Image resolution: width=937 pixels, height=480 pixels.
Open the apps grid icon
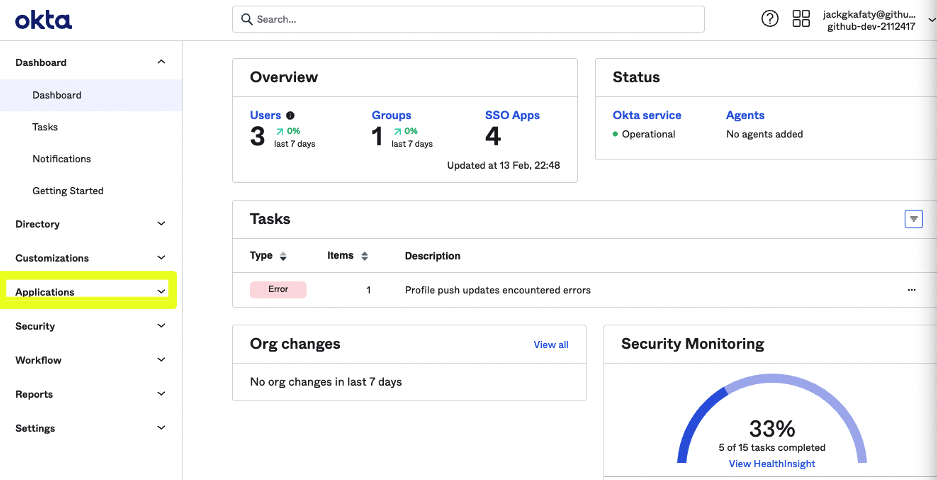[801, 19]
